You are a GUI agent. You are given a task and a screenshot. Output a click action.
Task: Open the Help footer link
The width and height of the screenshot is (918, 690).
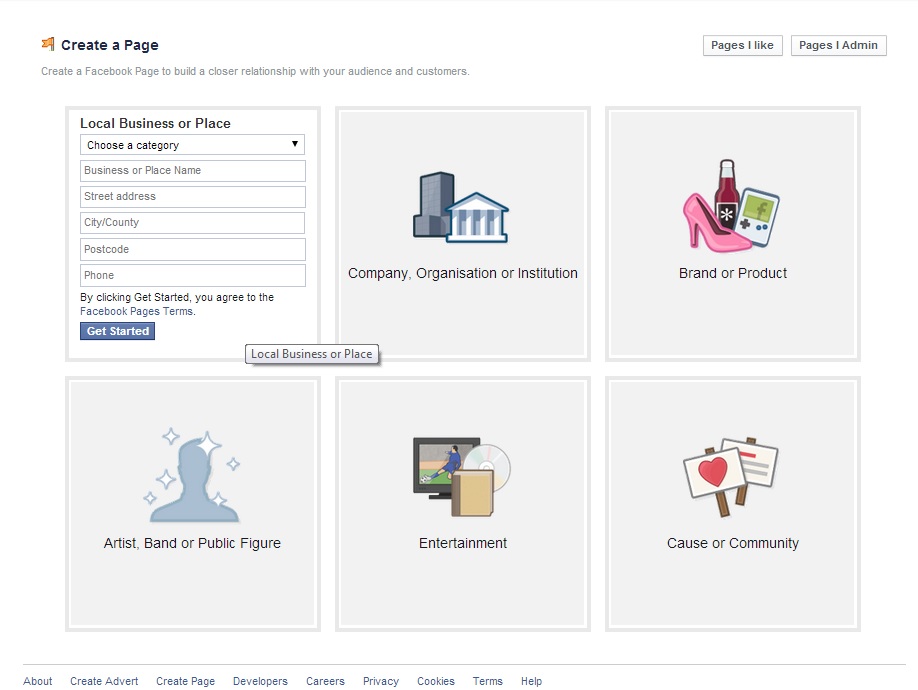coord(532,681)
